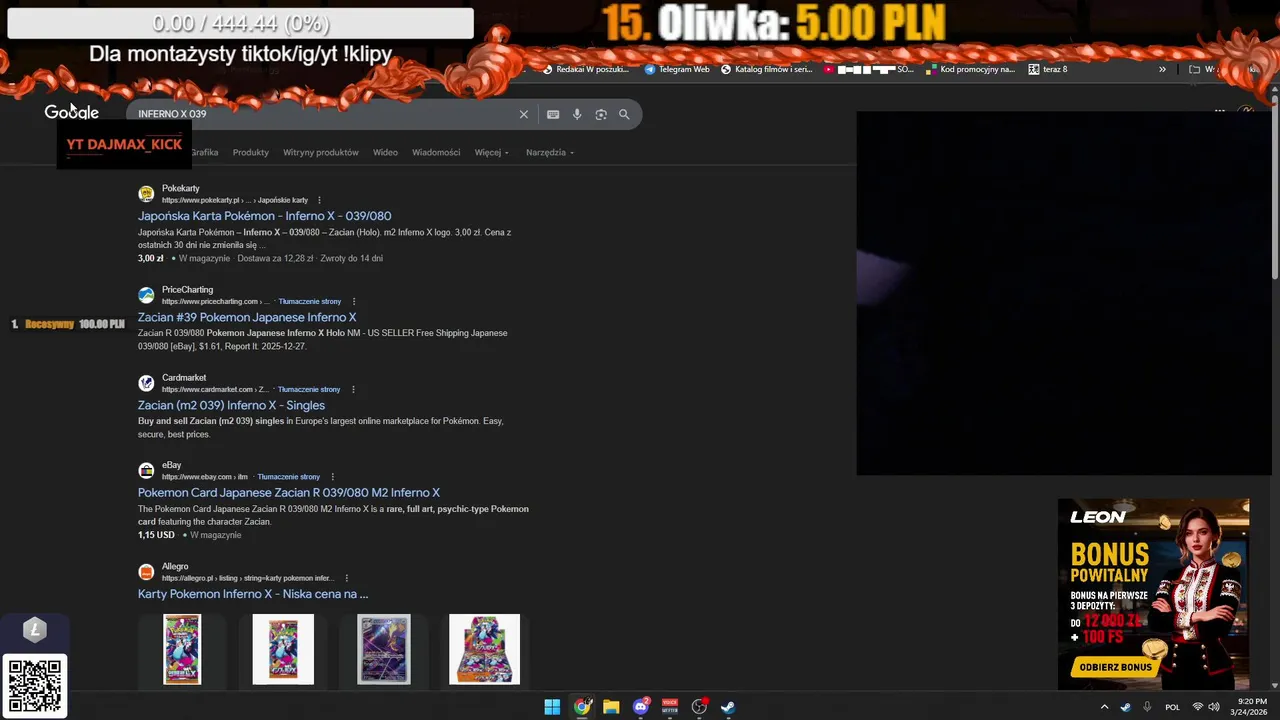Image resolution: width=1280 pixels, height=720 pixels.
Task: Open more options for the Pokekarty result
Action: tap(319, 200)
